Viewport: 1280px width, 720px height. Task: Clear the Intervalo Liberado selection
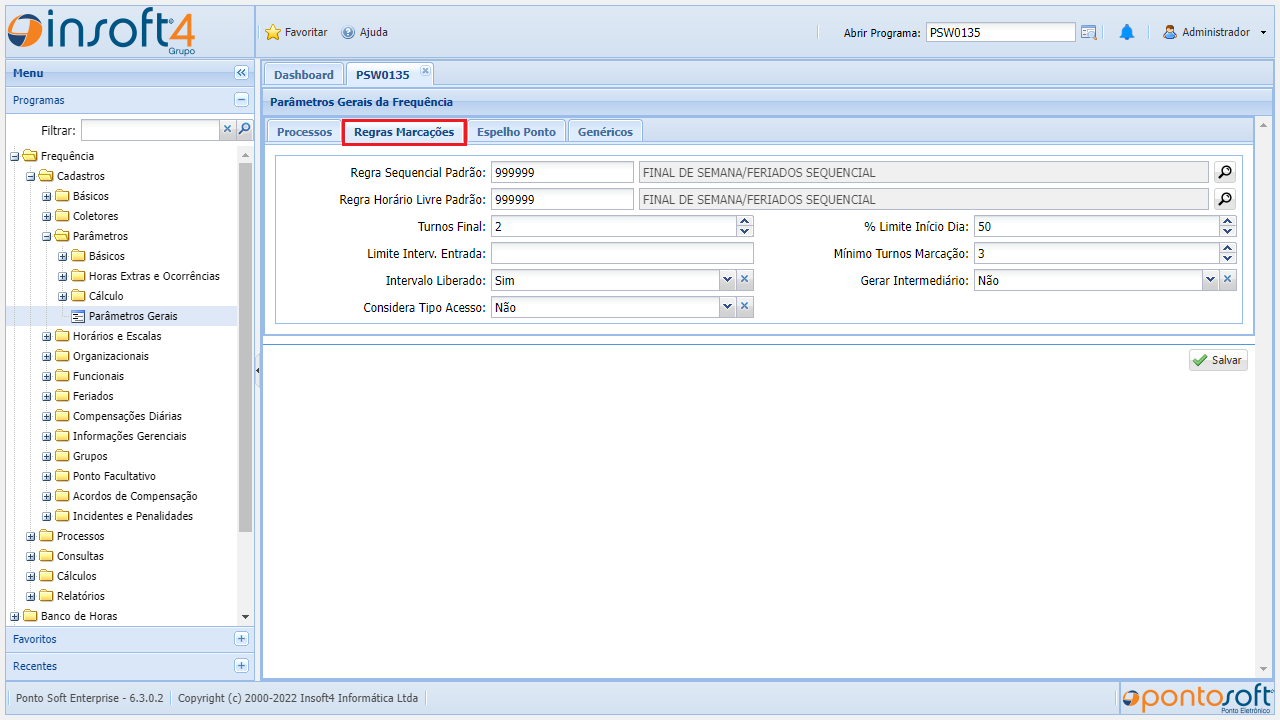(x=745, y=280)
